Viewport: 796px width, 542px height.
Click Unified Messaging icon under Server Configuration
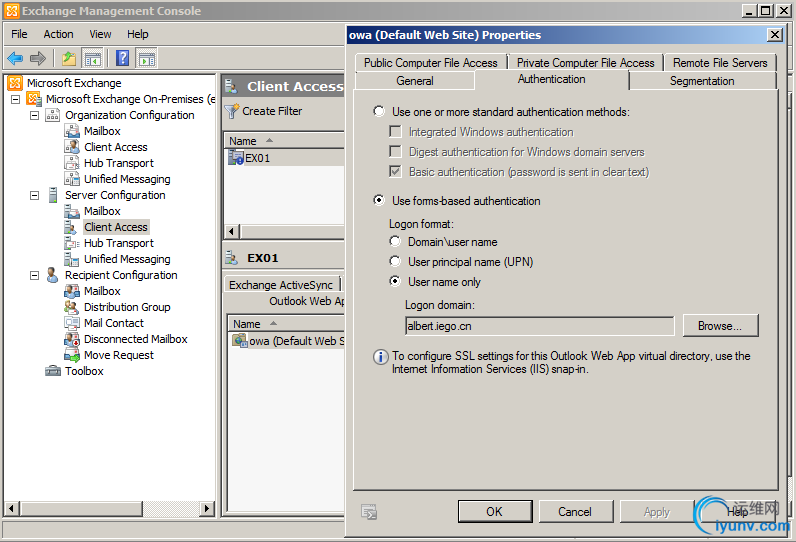tap(72, 259)
